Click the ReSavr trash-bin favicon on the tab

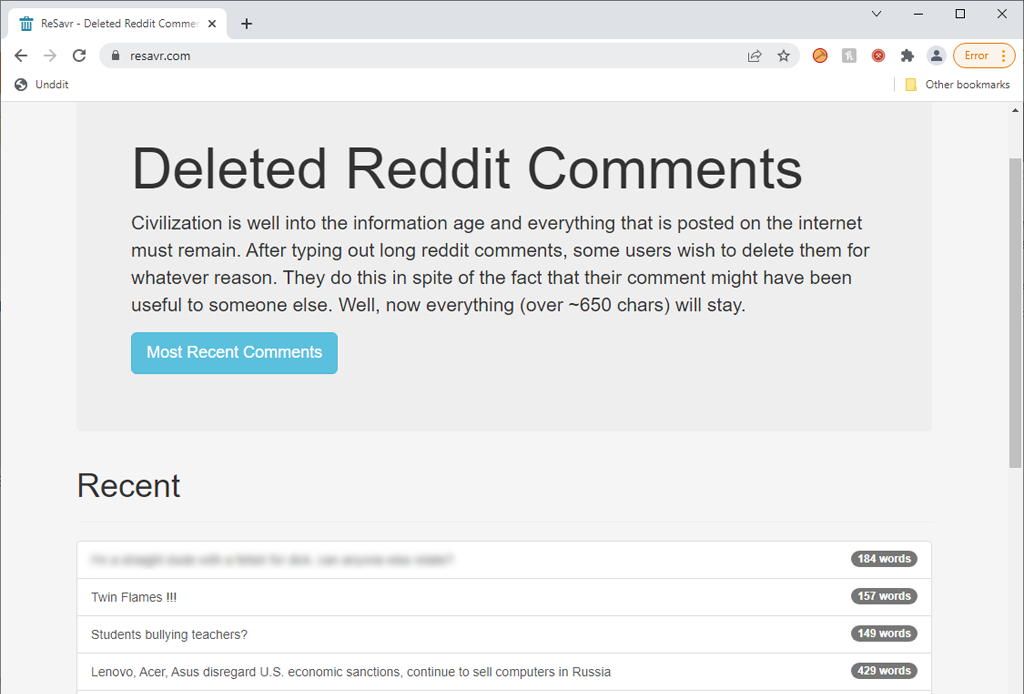point(25,22)
